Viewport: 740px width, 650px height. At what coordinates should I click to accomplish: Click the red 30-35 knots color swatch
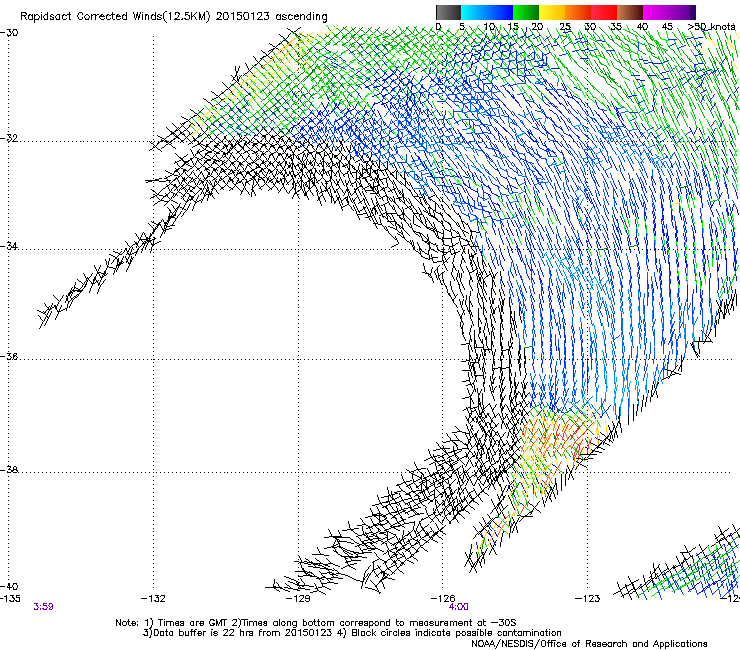604,12
